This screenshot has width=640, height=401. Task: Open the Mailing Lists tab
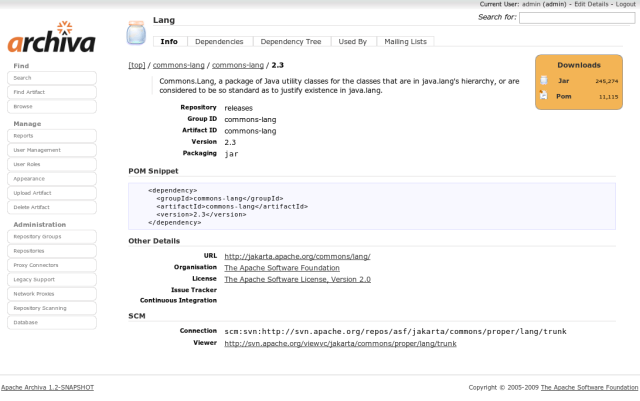(406, 42)
